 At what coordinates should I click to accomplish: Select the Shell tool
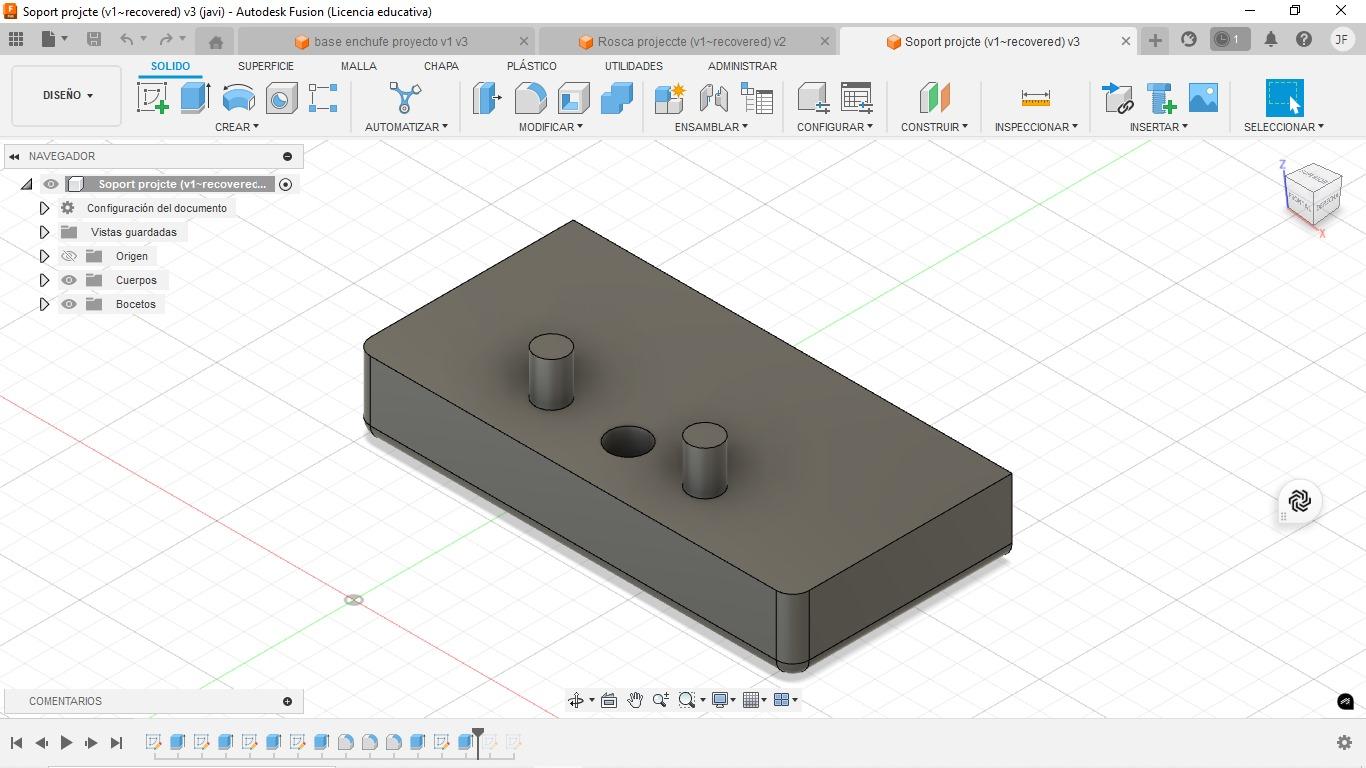point(573,98)
